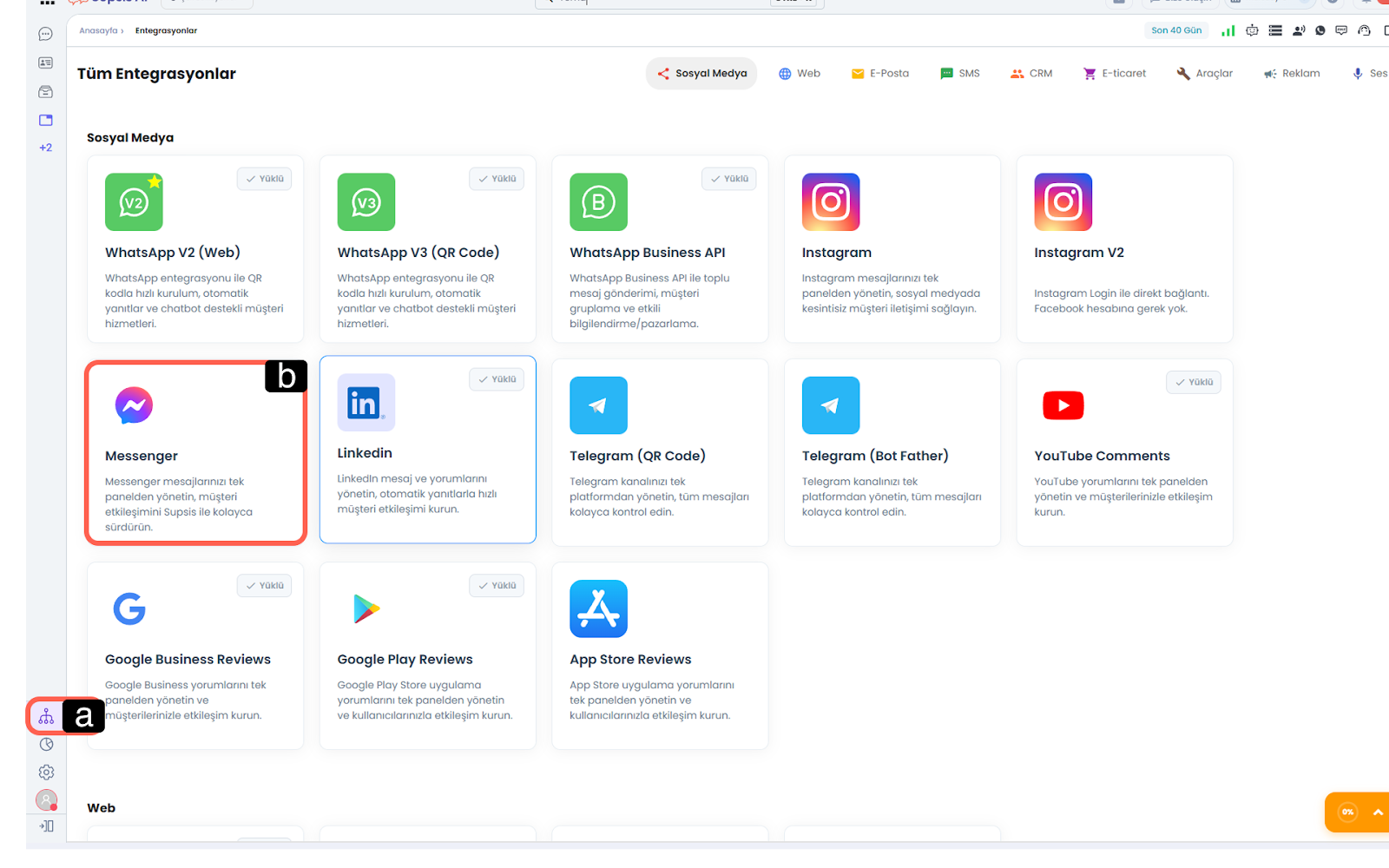Click the archive drawer sidebar icon
1389x868 pixels.
tap(46, 92)
